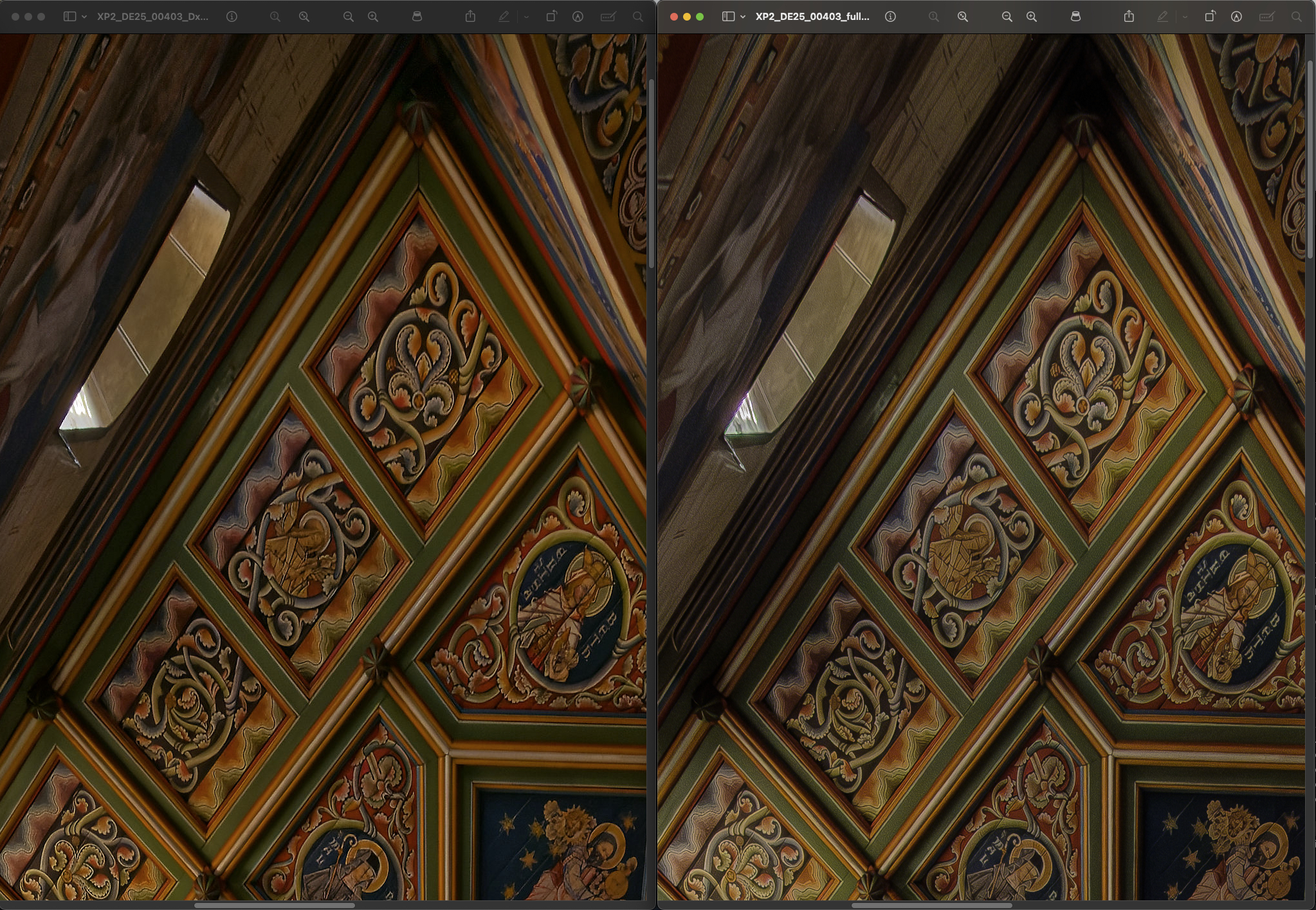Click the horizontal scrollbar of the full window
Screen dimensions: 1316x910
pyautogui.click(x=932, y=905)
